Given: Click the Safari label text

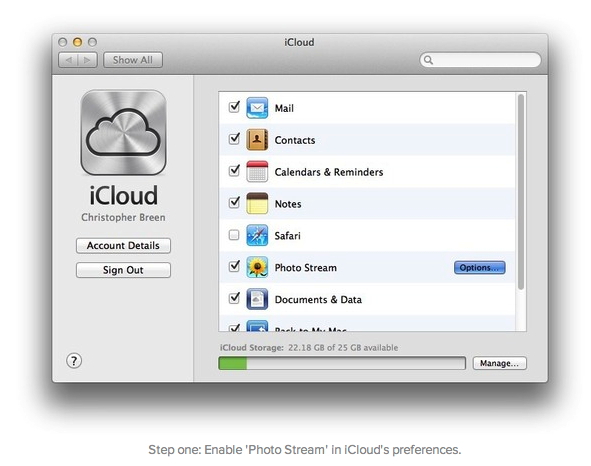Looking at the screenshot, I should [288, 236].
